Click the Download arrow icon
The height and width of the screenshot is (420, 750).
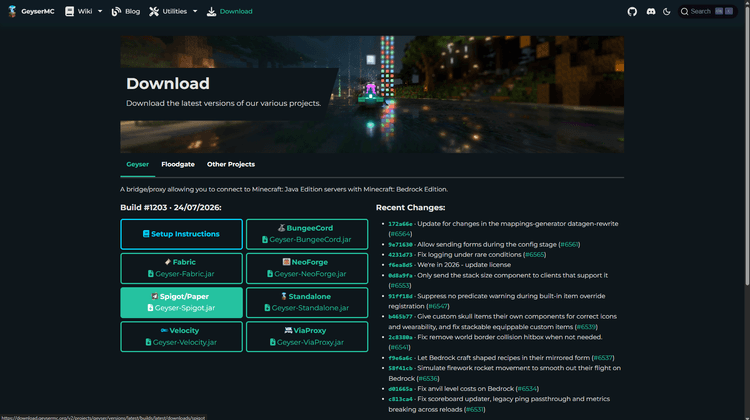point(211,11)
